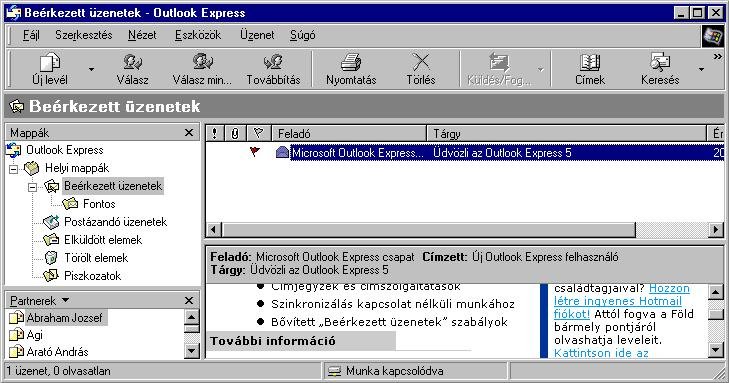Viewport: 729px width, 383px height.
Task: Select the Abraham Jozsef contact
Action: (64, 317)
